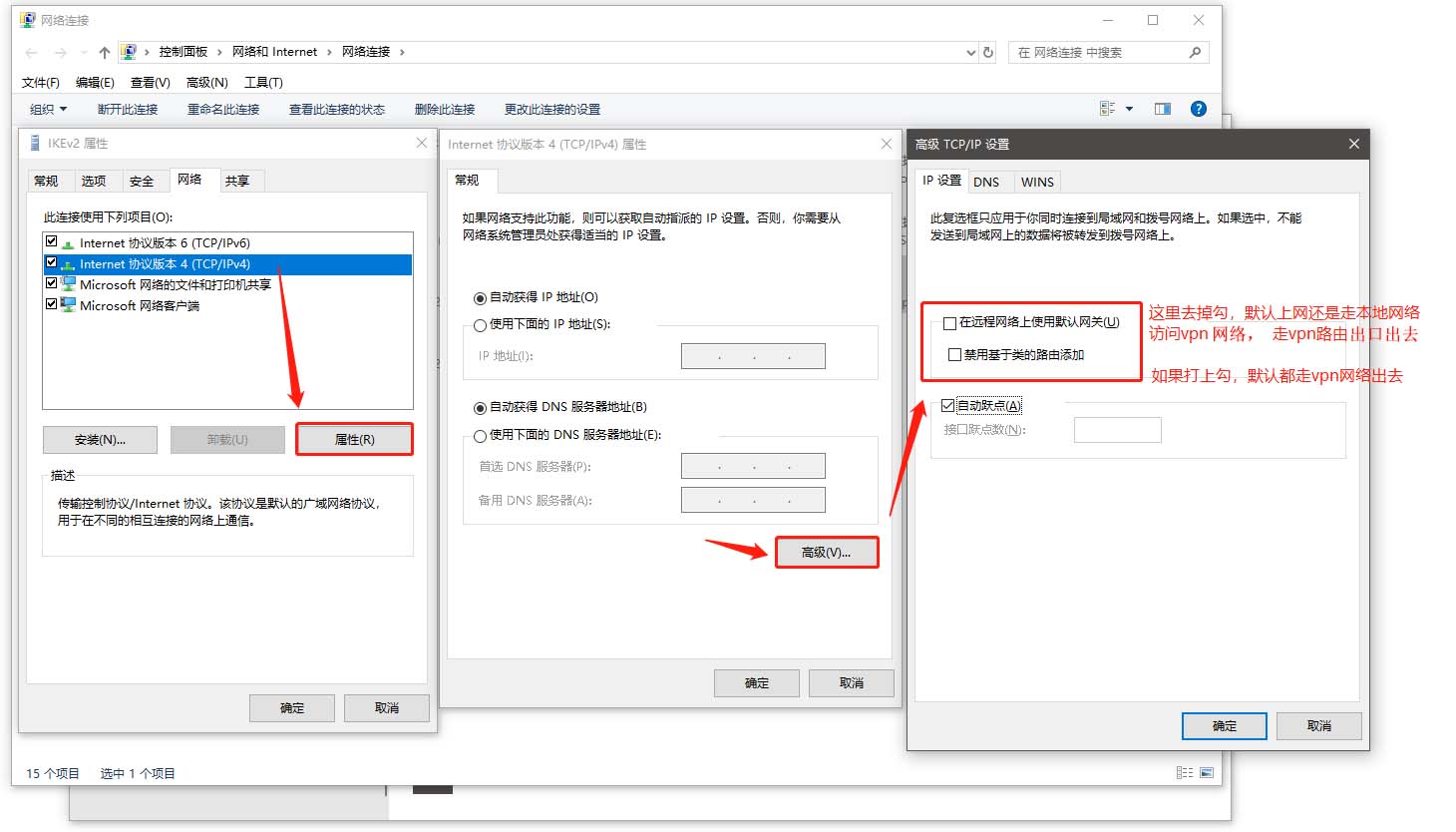Select 使用下面的 IP 地址 radio button
The height and width of the screenshot is (832, 1456).
pos(480,325)
